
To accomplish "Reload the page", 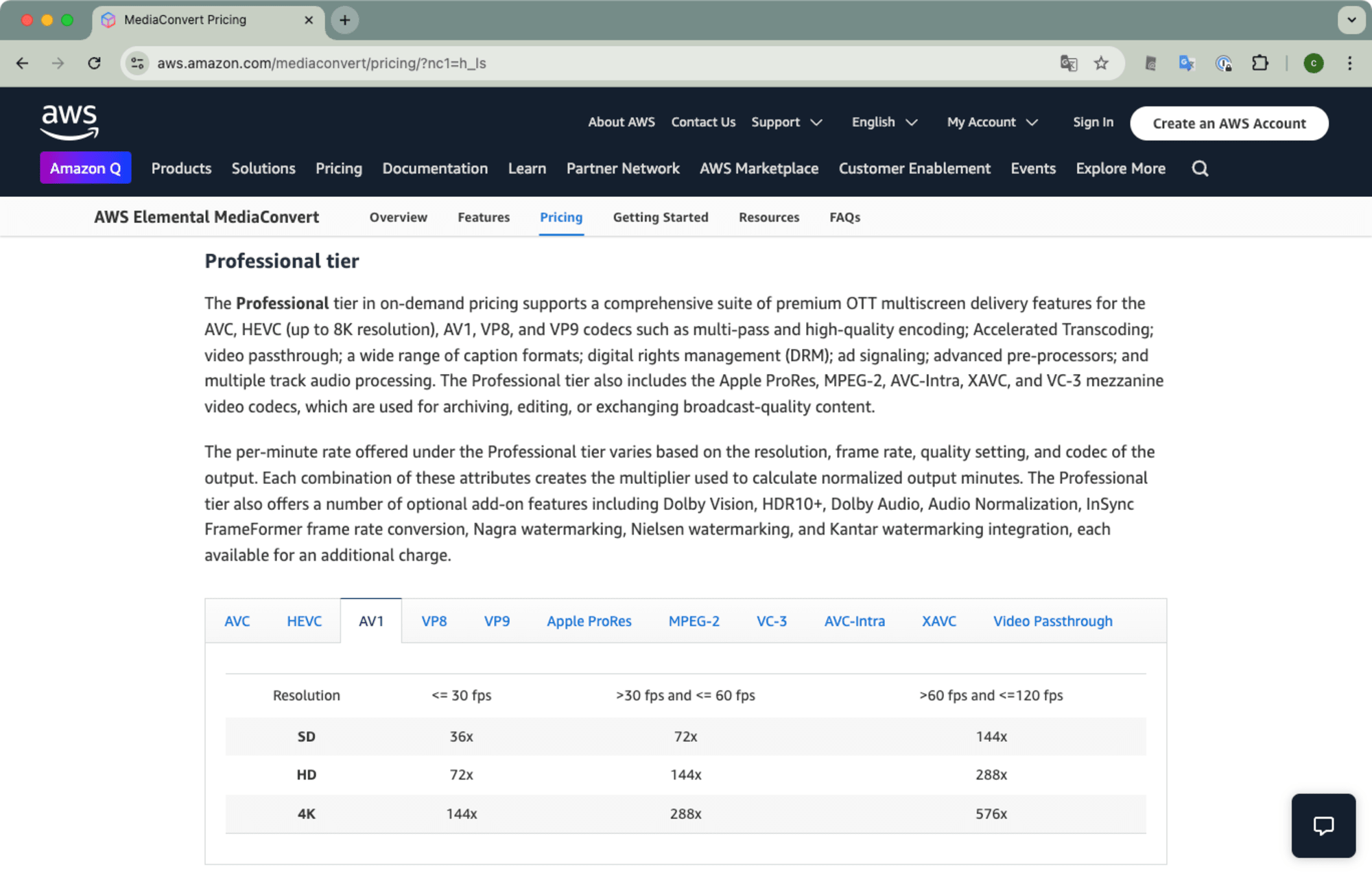I will click(95, 63).
